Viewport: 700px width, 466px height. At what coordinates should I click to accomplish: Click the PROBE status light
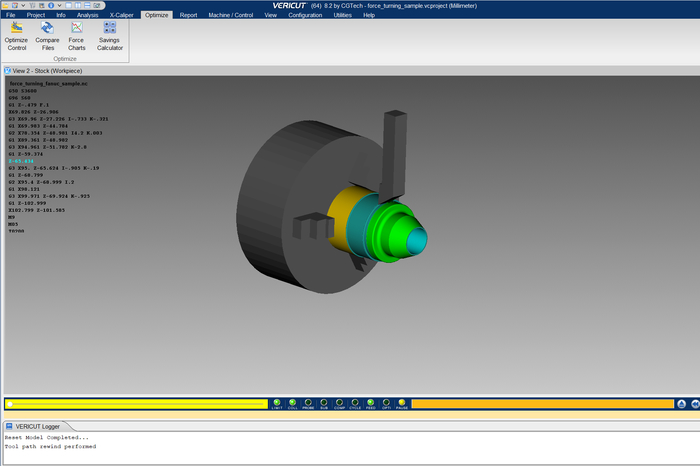(308, 404)
